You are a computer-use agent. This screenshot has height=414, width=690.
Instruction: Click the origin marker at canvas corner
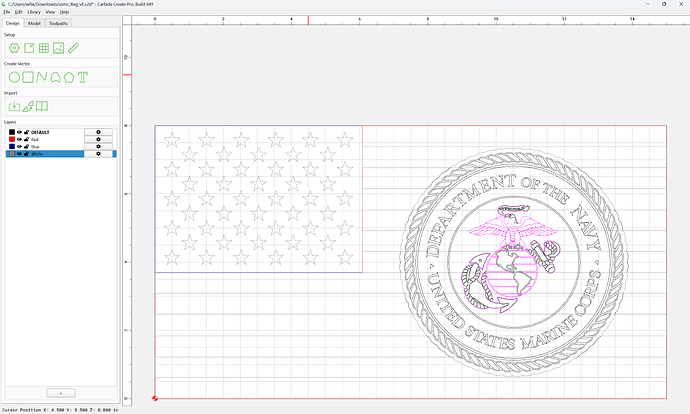click(155, 398)
